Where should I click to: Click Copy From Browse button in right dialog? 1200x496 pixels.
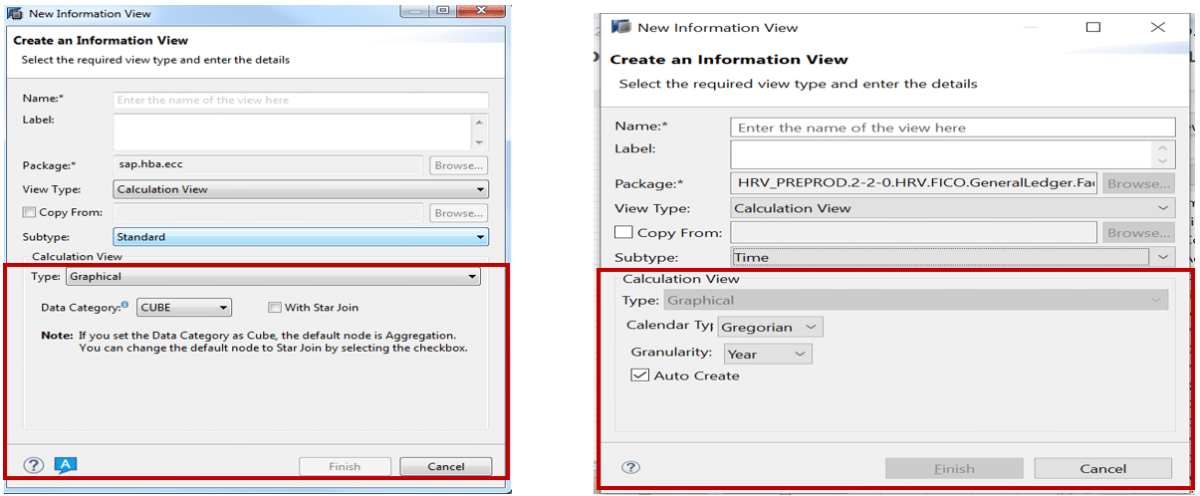1139,232
